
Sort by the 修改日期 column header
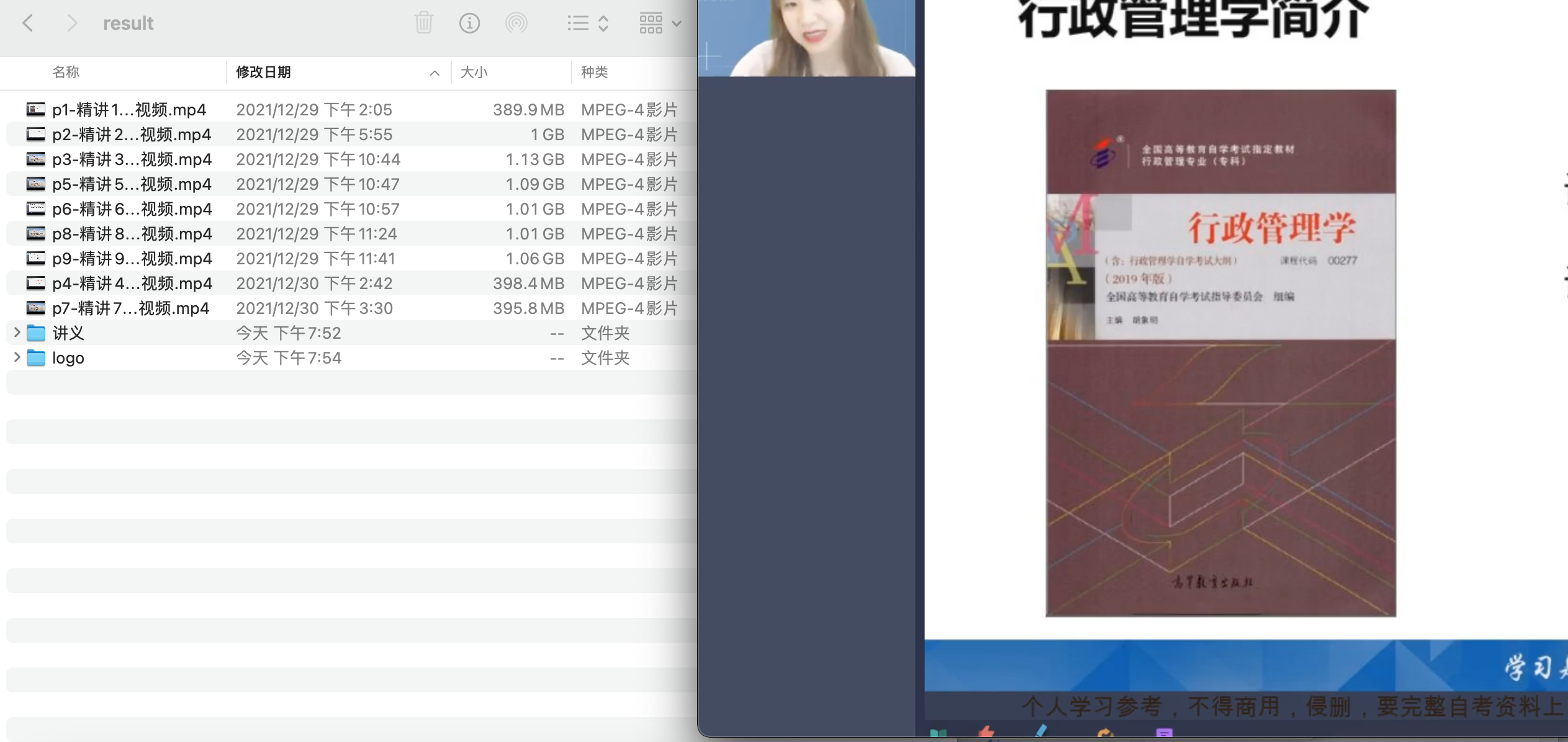coord(263,72)
